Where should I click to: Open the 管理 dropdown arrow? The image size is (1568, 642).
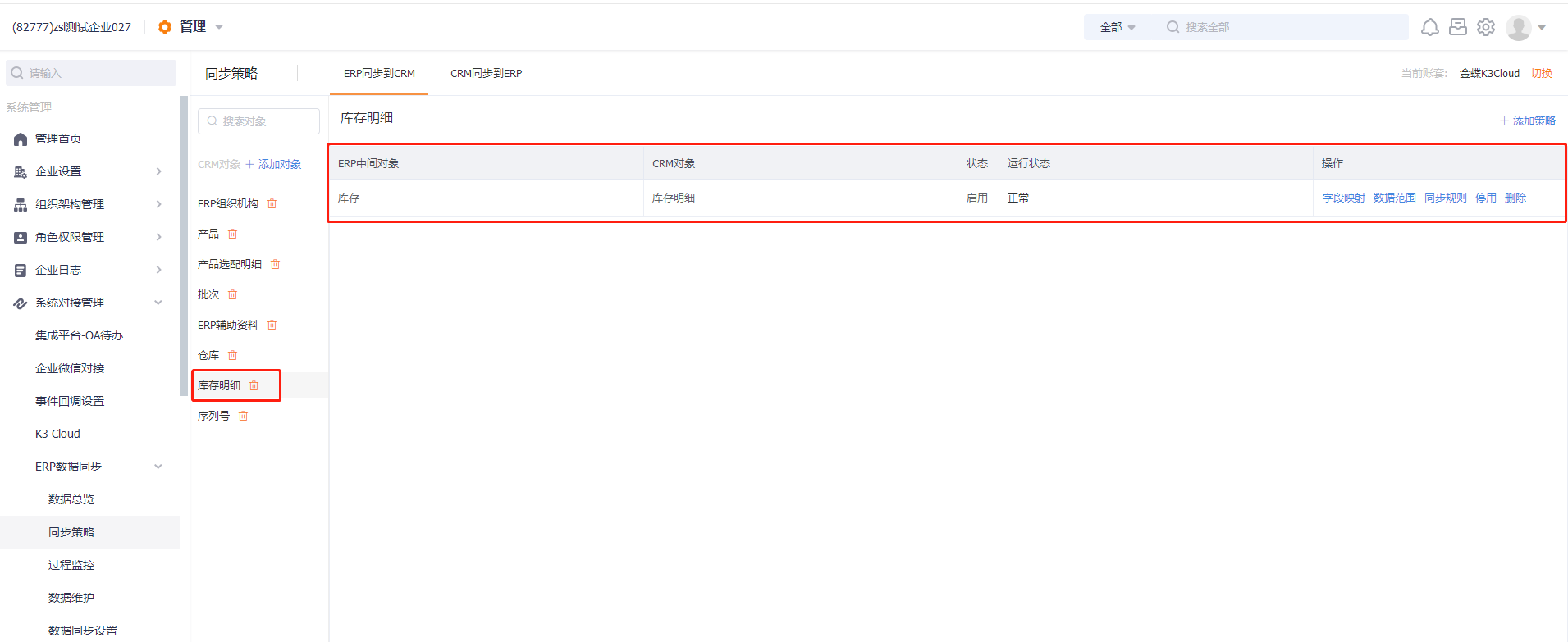[x=219, y=27]
